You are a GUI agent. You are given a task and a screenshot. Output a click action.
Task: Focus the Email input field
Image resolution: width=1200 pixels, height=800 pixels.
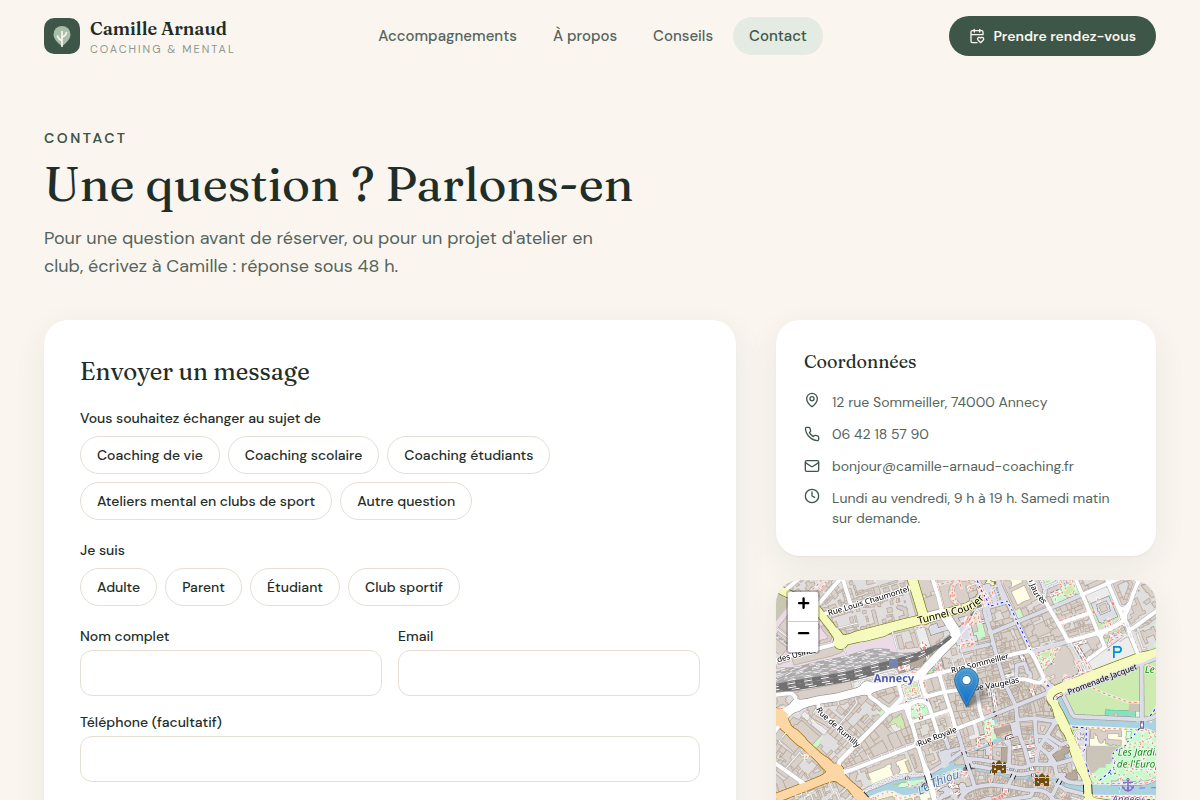click(x=549, y=673)
